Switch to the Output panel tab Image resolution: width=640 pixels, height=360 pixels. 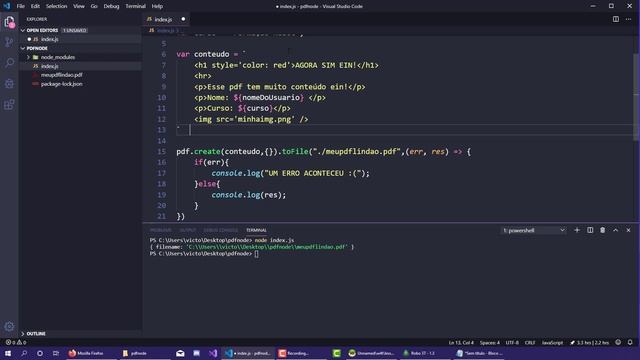tap(188, 230)
